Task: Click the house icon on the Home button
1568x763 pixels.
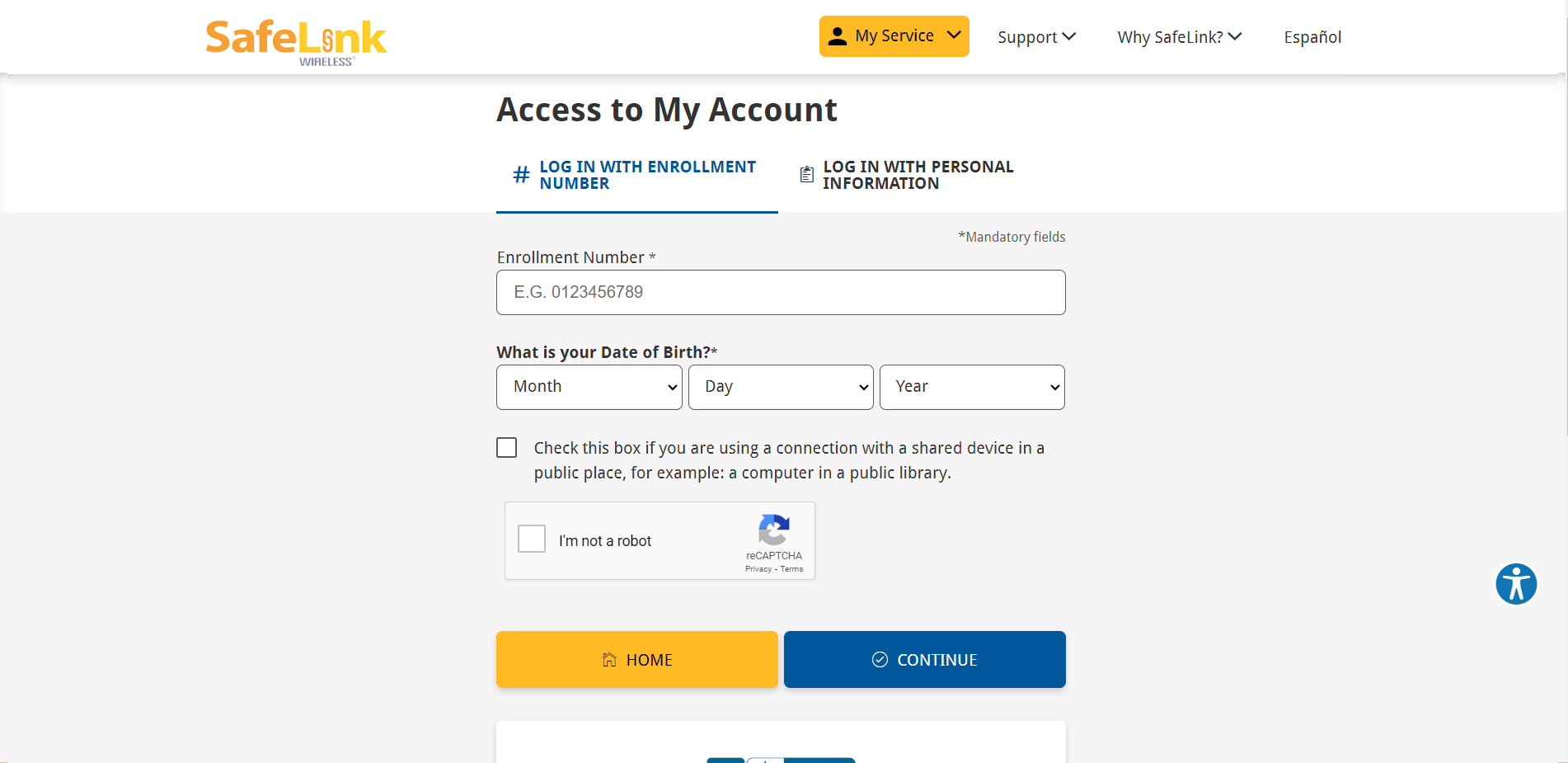Action: click(609, 660)
